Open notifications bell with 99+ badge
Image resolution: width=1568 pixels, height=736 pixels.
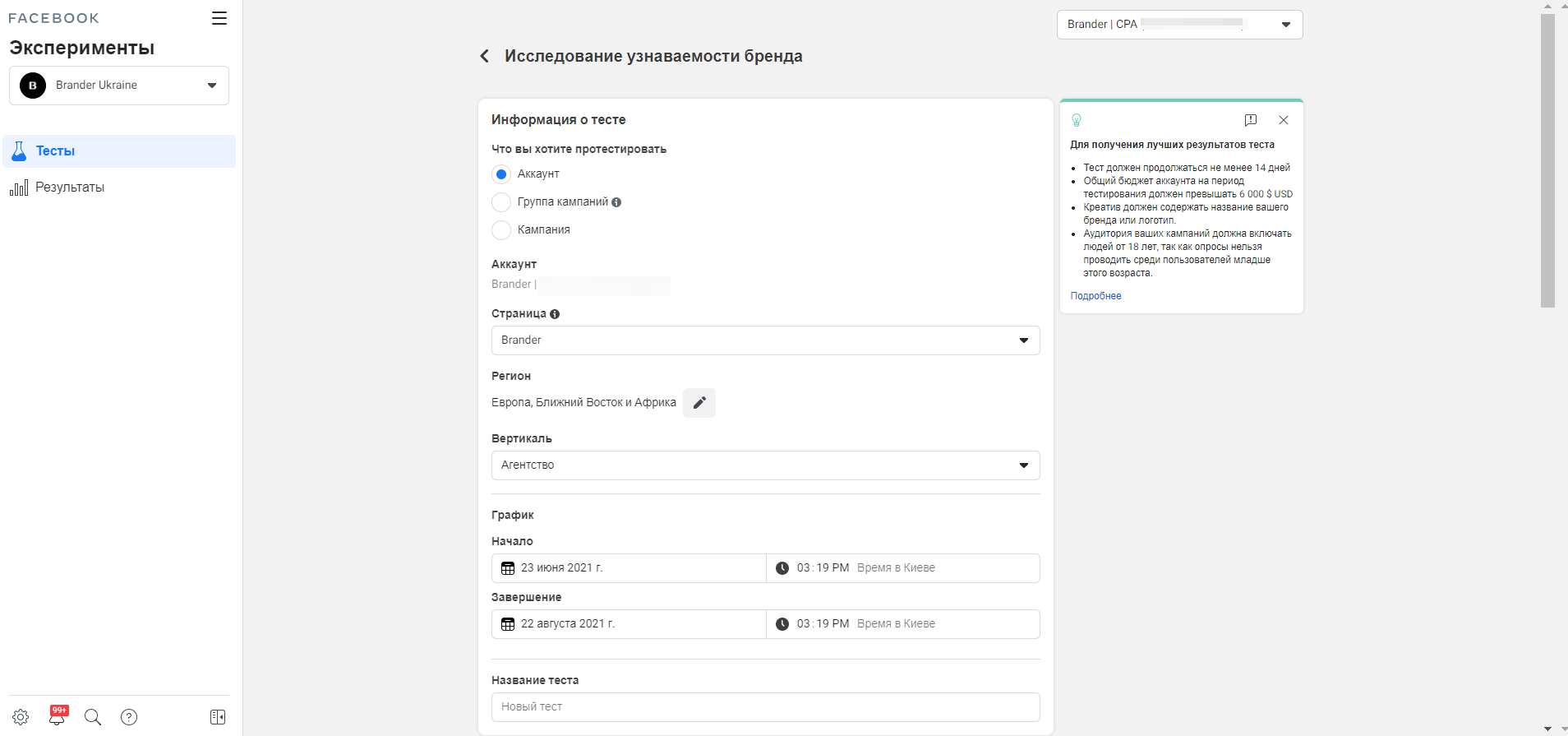[57, 717]
